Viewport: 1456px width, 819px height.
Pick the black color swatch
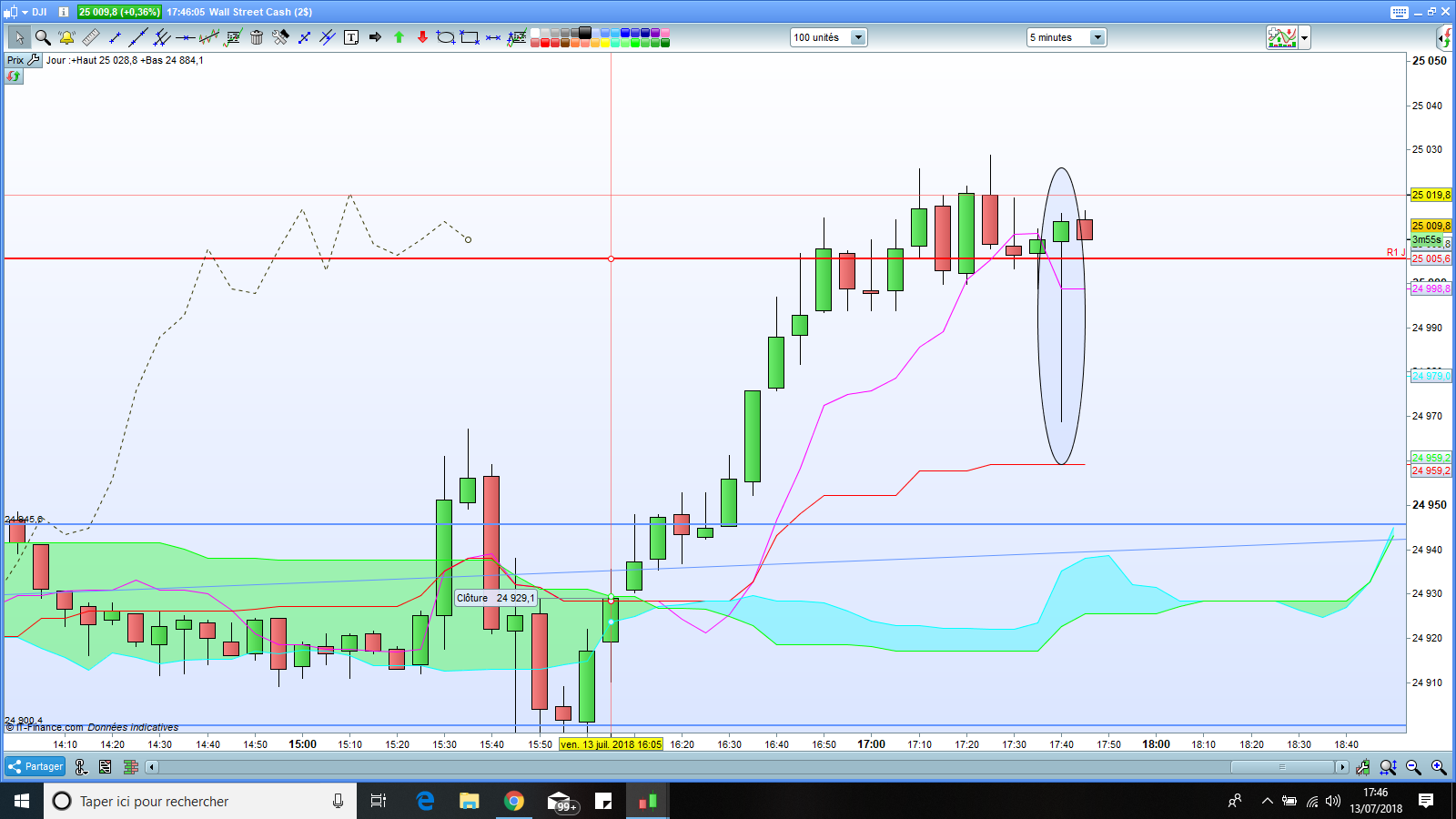tap(585, 33)
